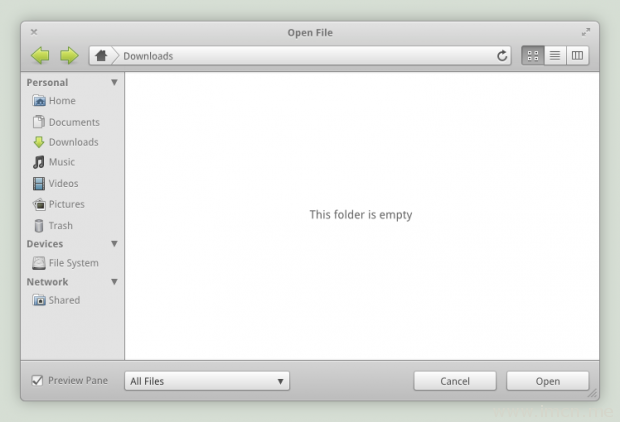Click the green back arrow

pos(40,56)
